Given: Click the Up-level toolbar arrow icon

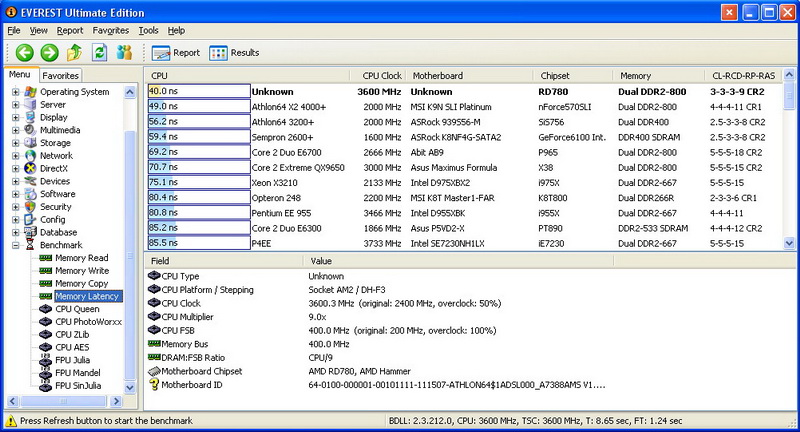Looking at the screenshot, I should tap(74, 52).
